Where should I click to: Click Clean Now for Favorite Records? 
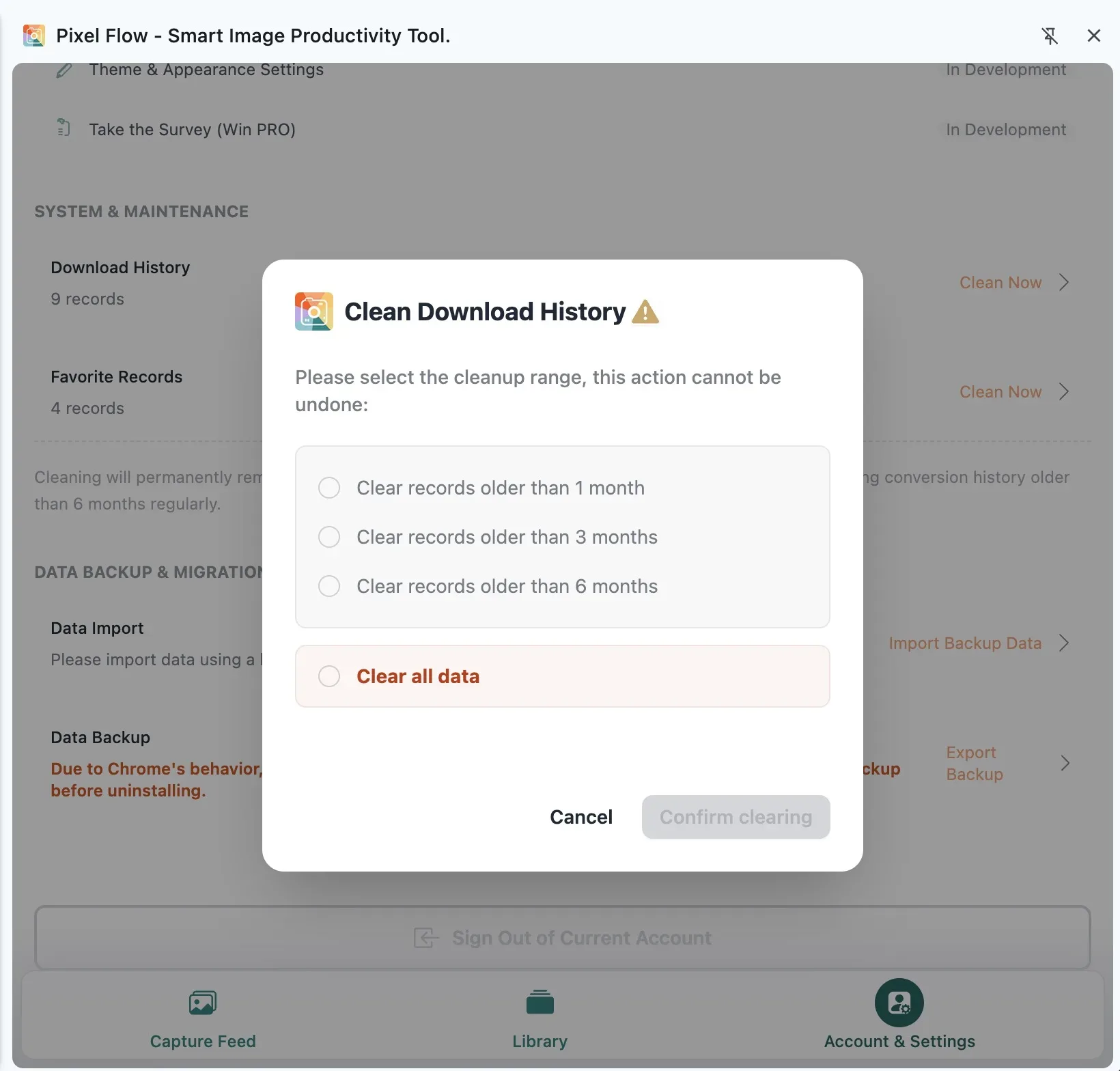1000,392
